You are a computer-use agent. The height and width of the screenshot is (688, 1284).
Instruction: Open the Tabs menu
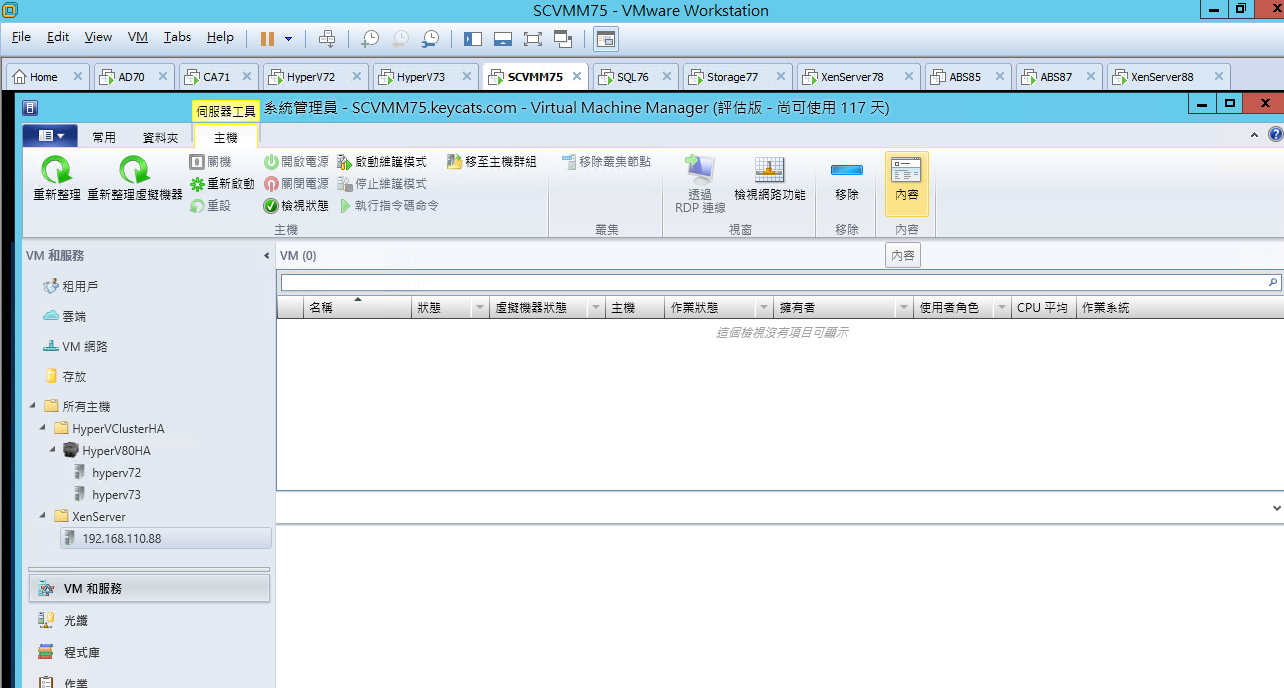tap(177, 37)
